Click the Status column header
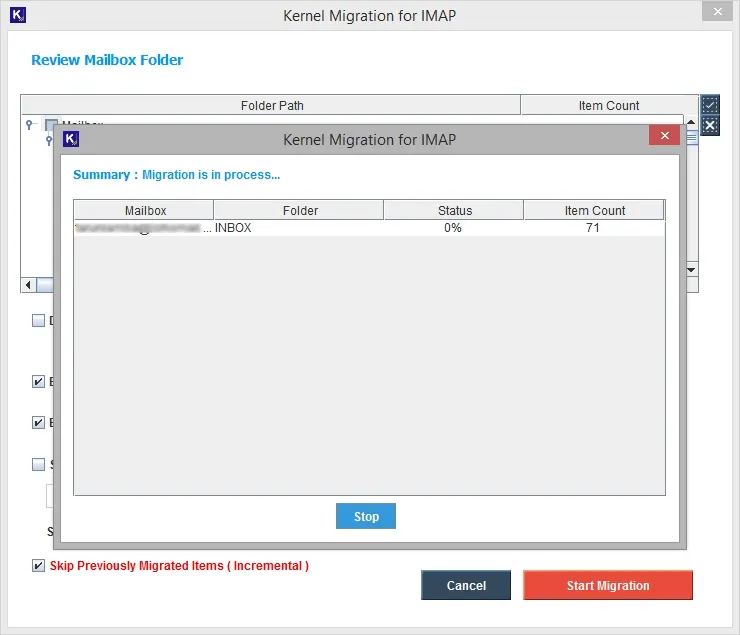Image resolution: width=740 pixels, height=635 pixels. [454, 210]
